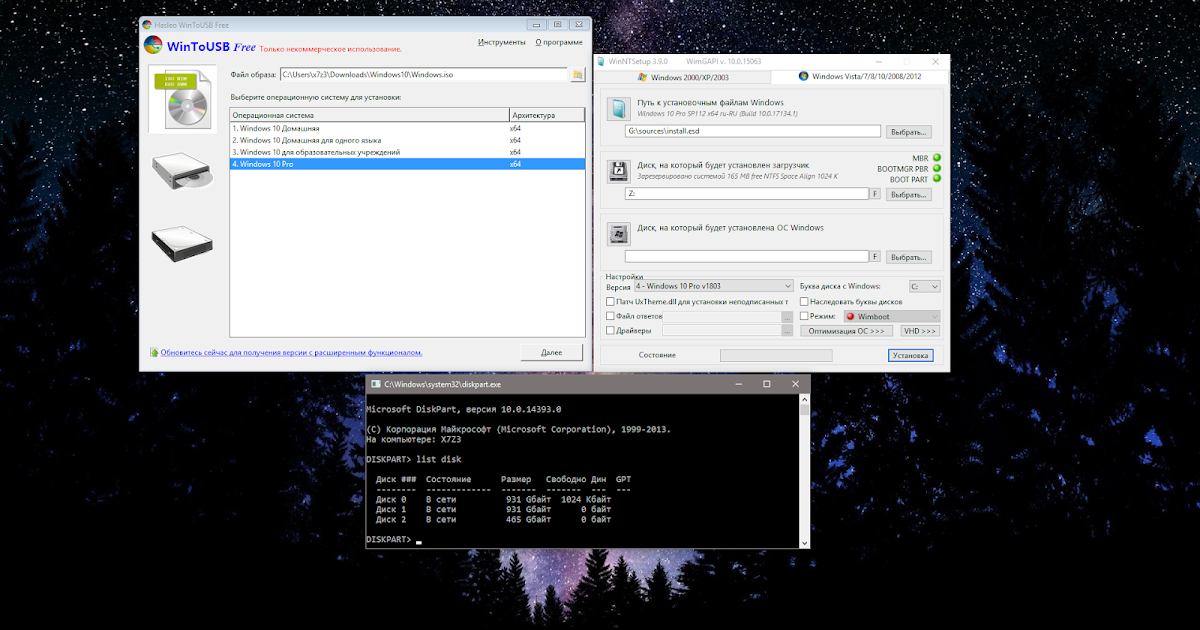This screenshot has width=1200, height=630.
Task: Select the row 4. Windows 10 Pro
Action: click(x=407, y=164)
